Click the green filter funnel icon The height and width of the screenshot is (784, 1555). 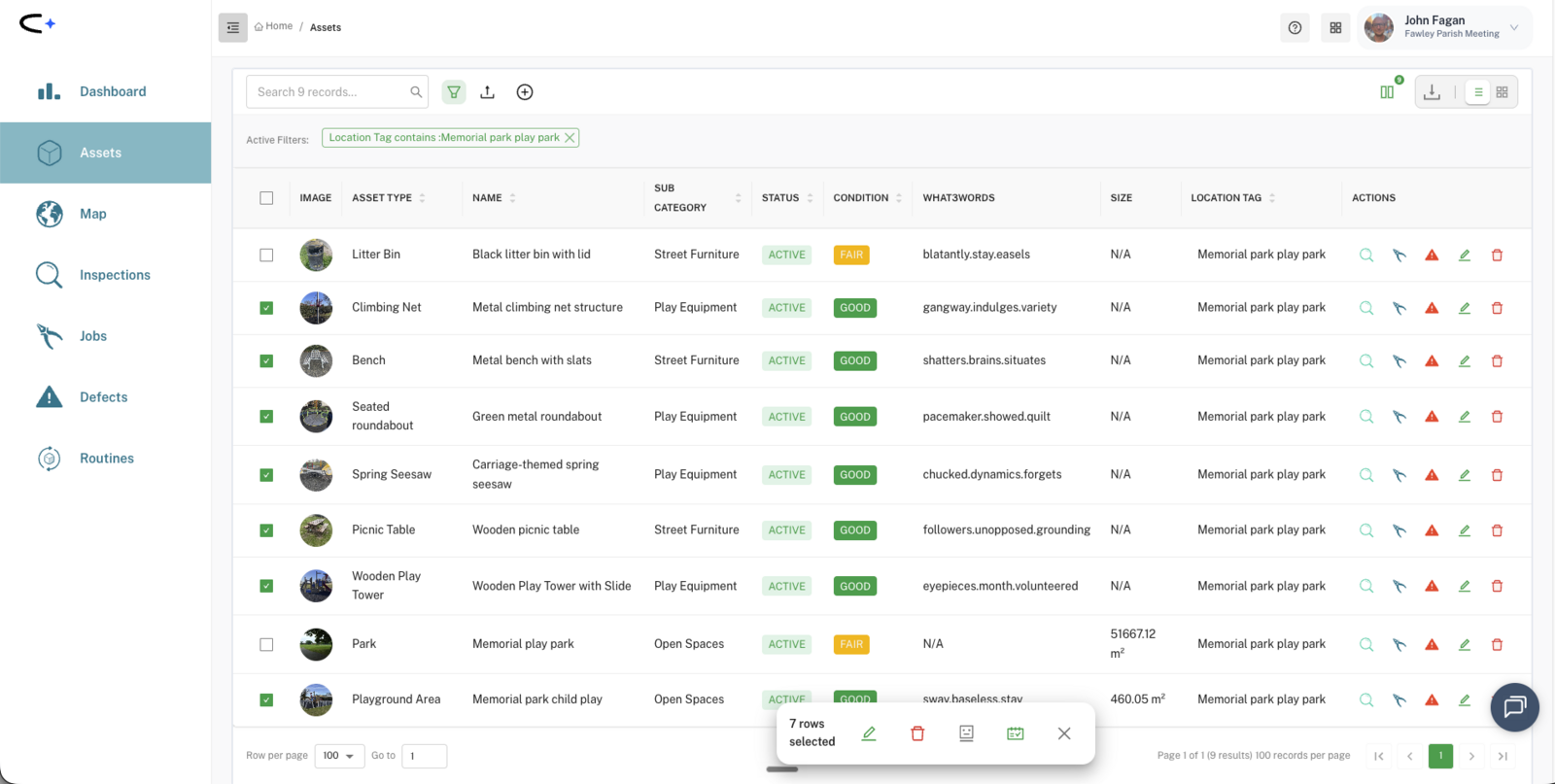[454, 92]
